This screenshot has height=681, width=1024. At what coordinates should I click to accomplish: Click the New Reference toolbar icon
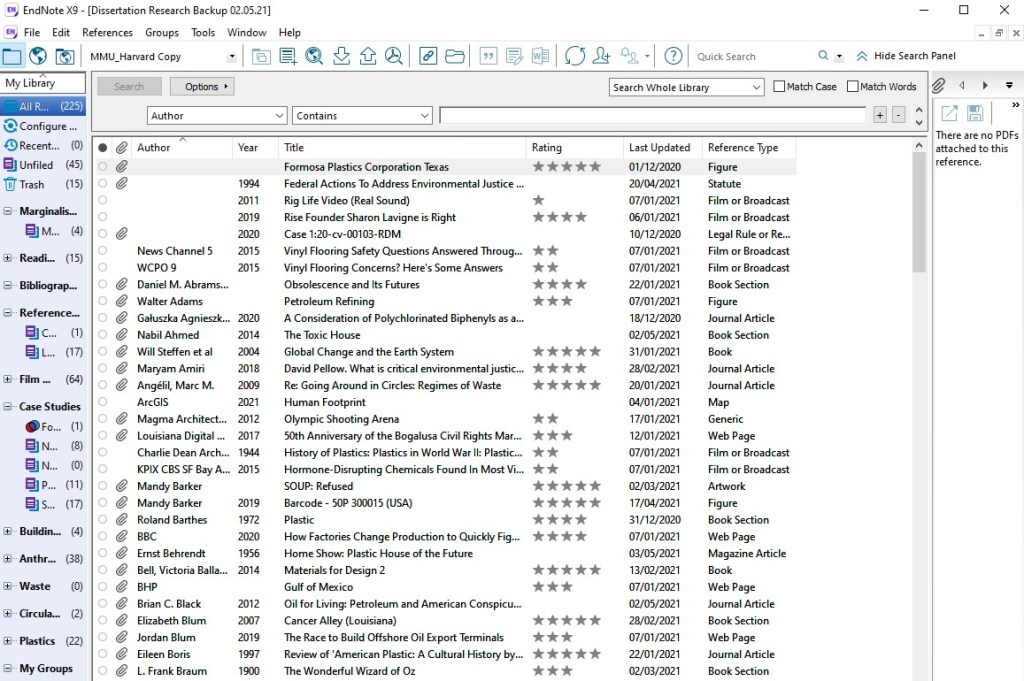pos(288,56)
